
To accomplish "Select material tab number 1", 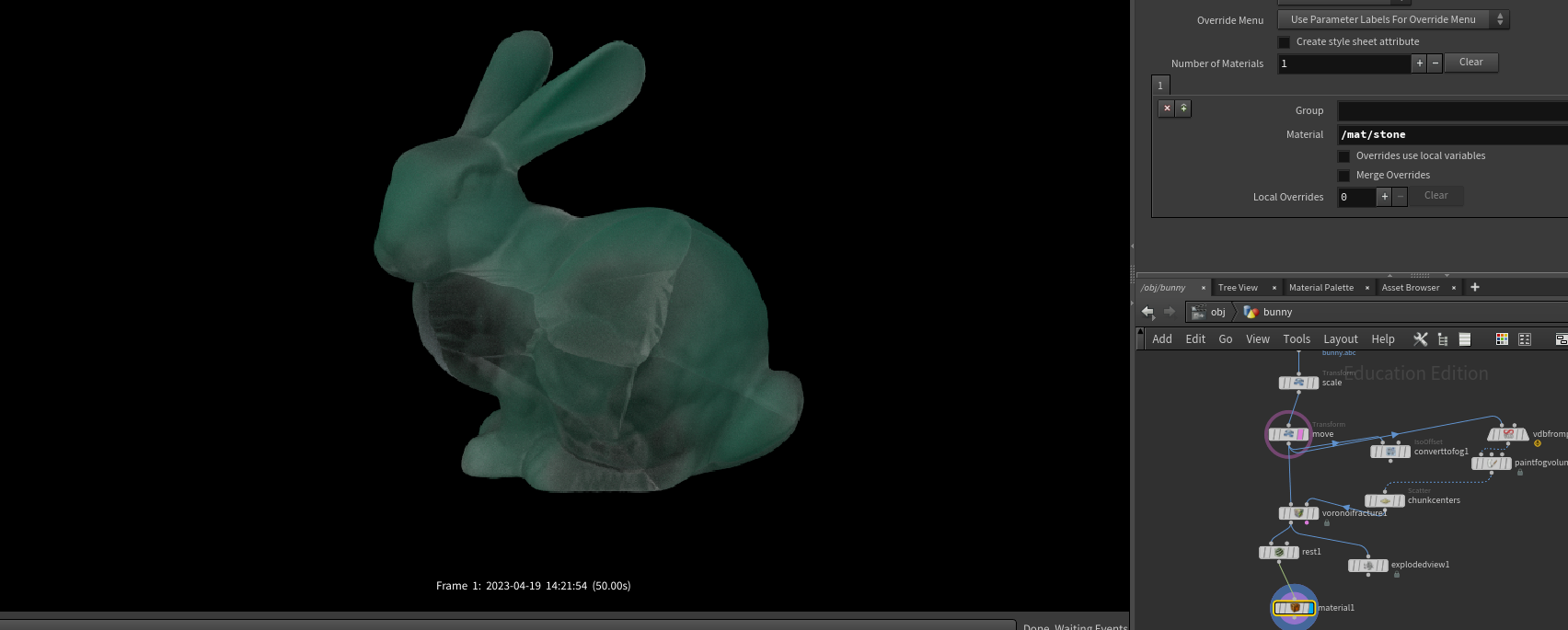I will [x=1160, y=86].
